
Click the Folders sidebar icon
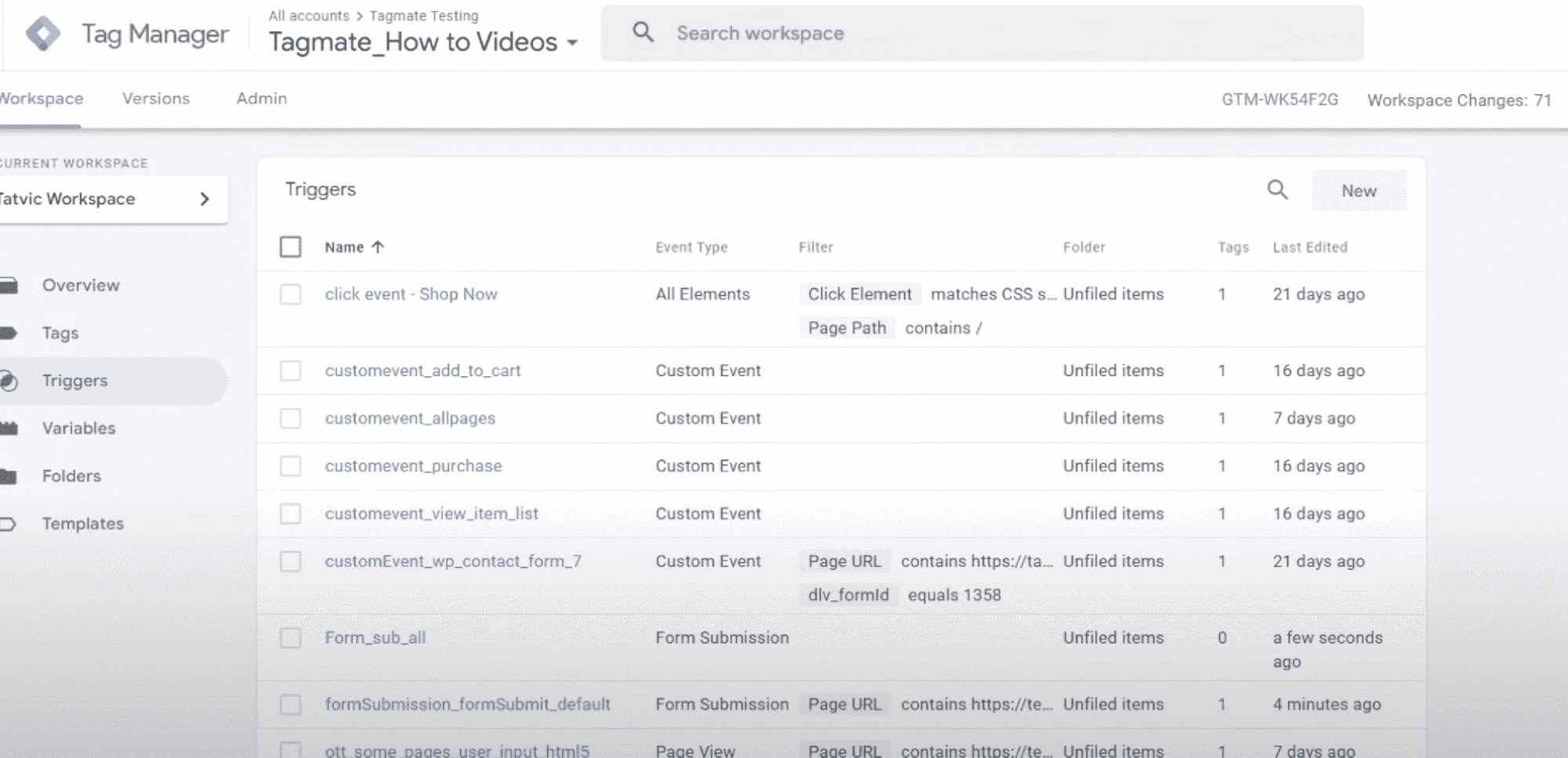click(x=9, y=476)
